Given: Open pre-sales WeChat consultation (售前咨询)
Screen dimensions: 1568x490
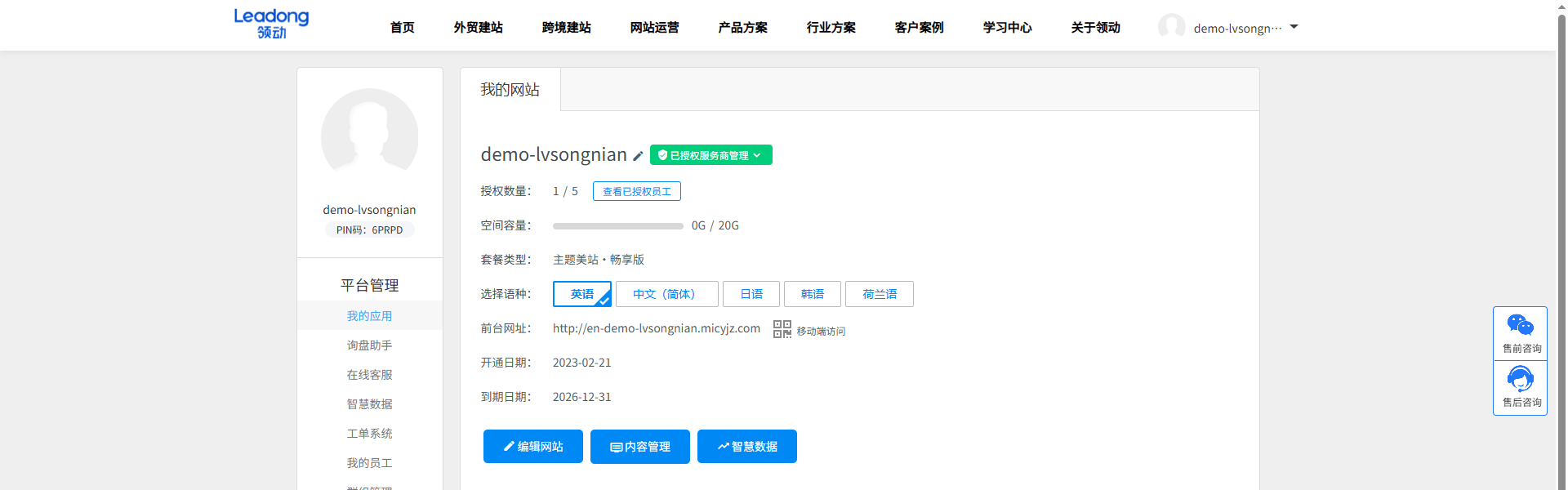Looking at the screenshot, I should pos(1520,333).
